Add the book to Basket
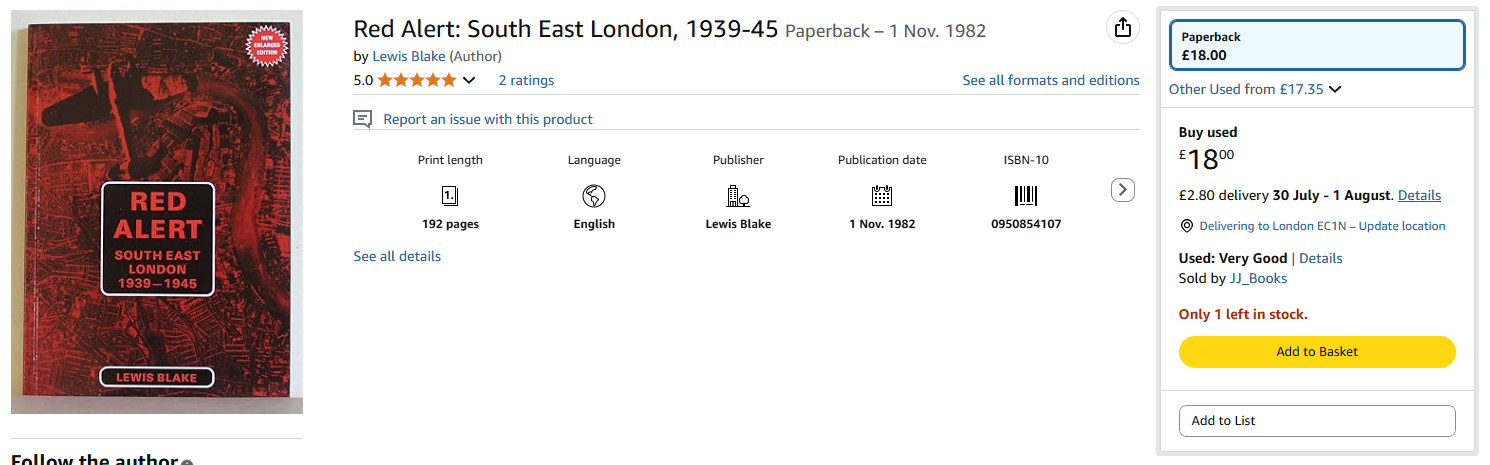The height and width of the screenshot is (465, 1490). pyautogui.click(x=1317, y=352)
